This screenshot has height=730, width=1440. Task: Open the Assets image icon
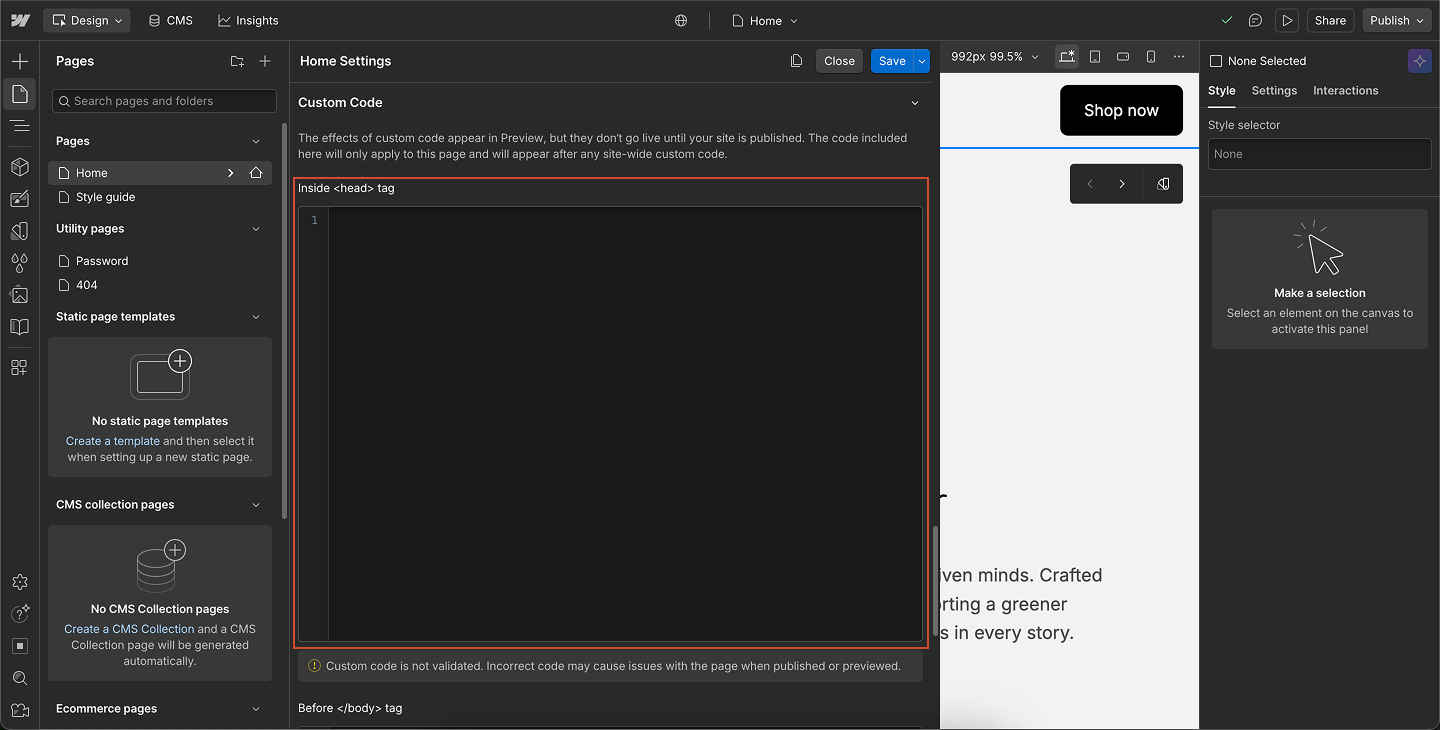(19, 295)
